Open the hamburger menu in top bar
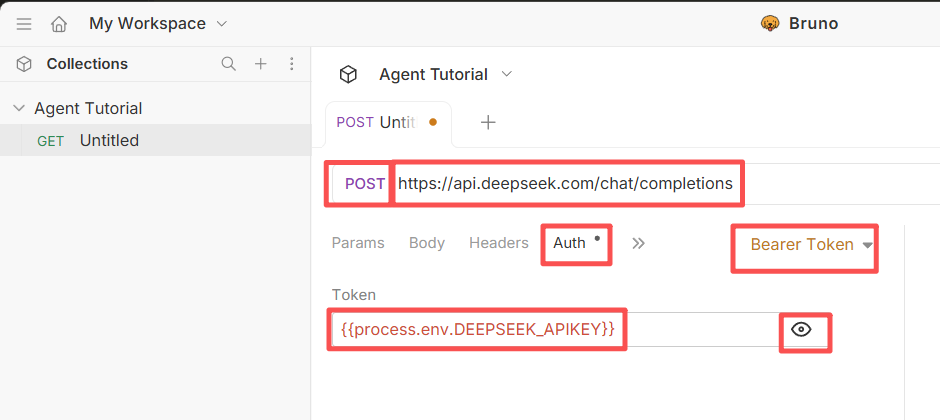The width and height of the screenshot is (940, 420). click(x=24, y=24)
